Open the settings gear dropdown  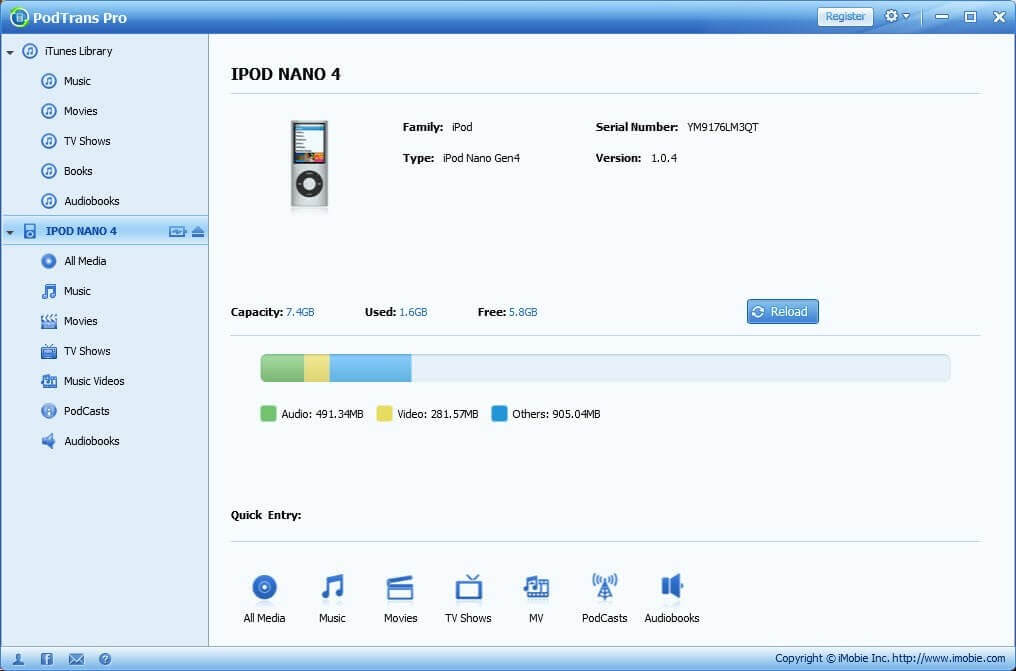pyautogui.click(x=897, y=16)
